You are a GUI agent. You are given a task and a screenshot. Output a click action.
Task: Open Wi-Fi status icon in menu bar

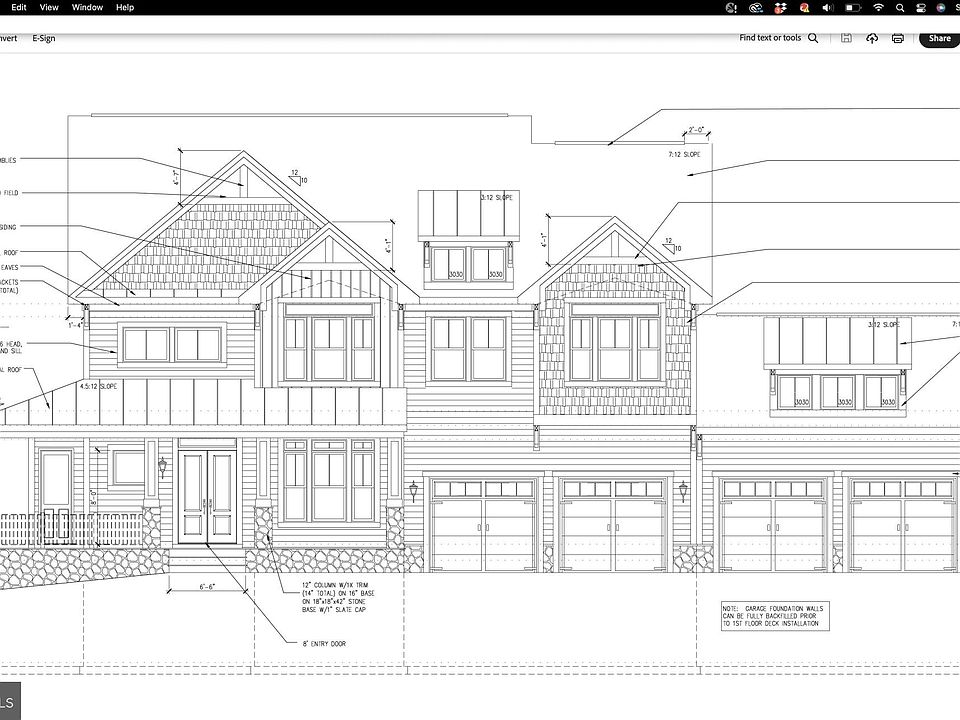point(878,7)
